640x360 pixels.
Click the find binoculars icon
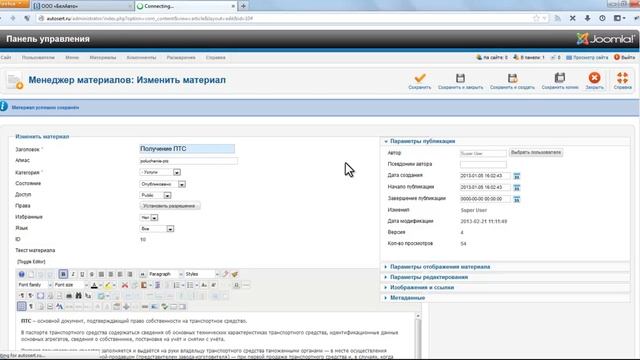point(79,296)
